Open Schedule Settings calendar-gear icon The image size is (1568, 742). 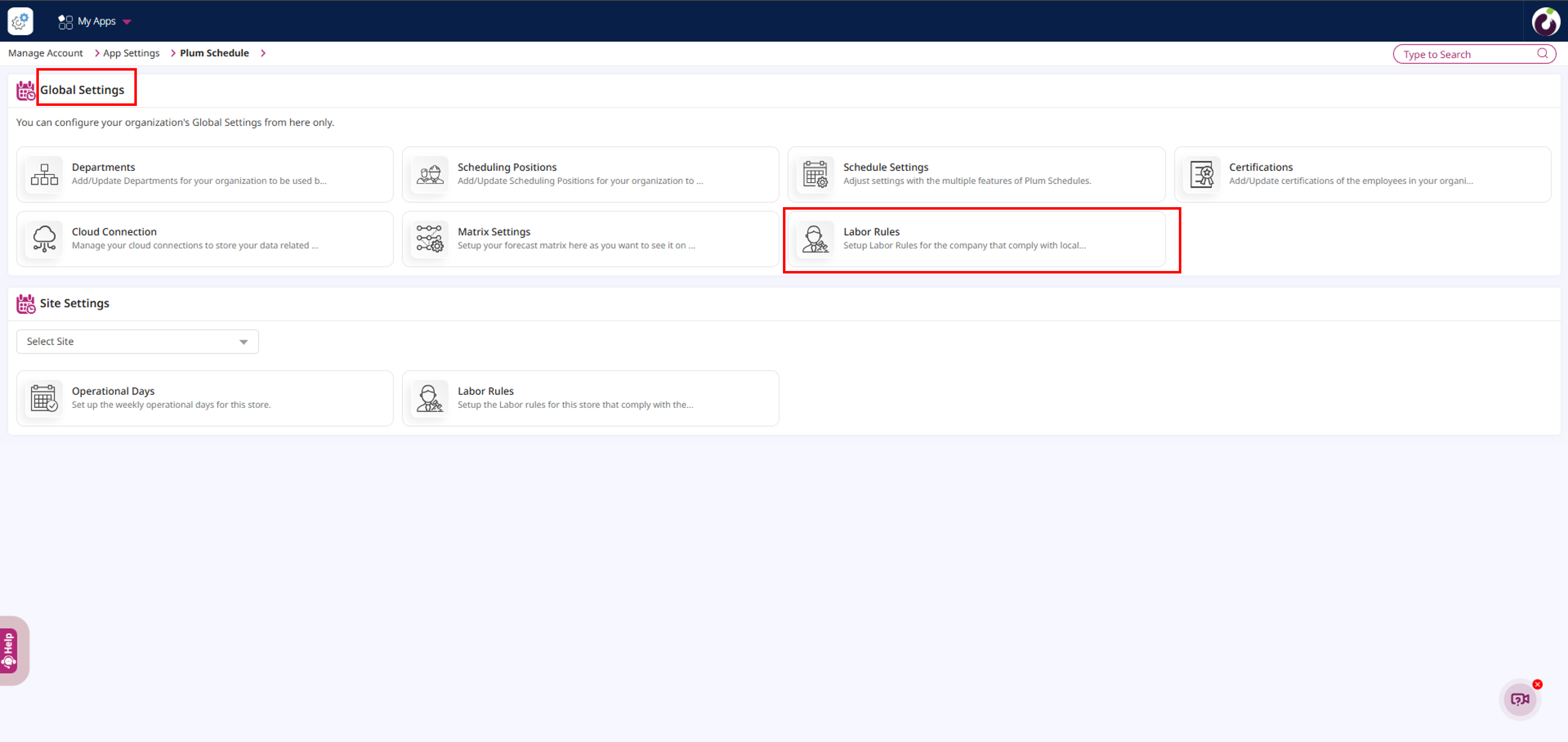815,175
